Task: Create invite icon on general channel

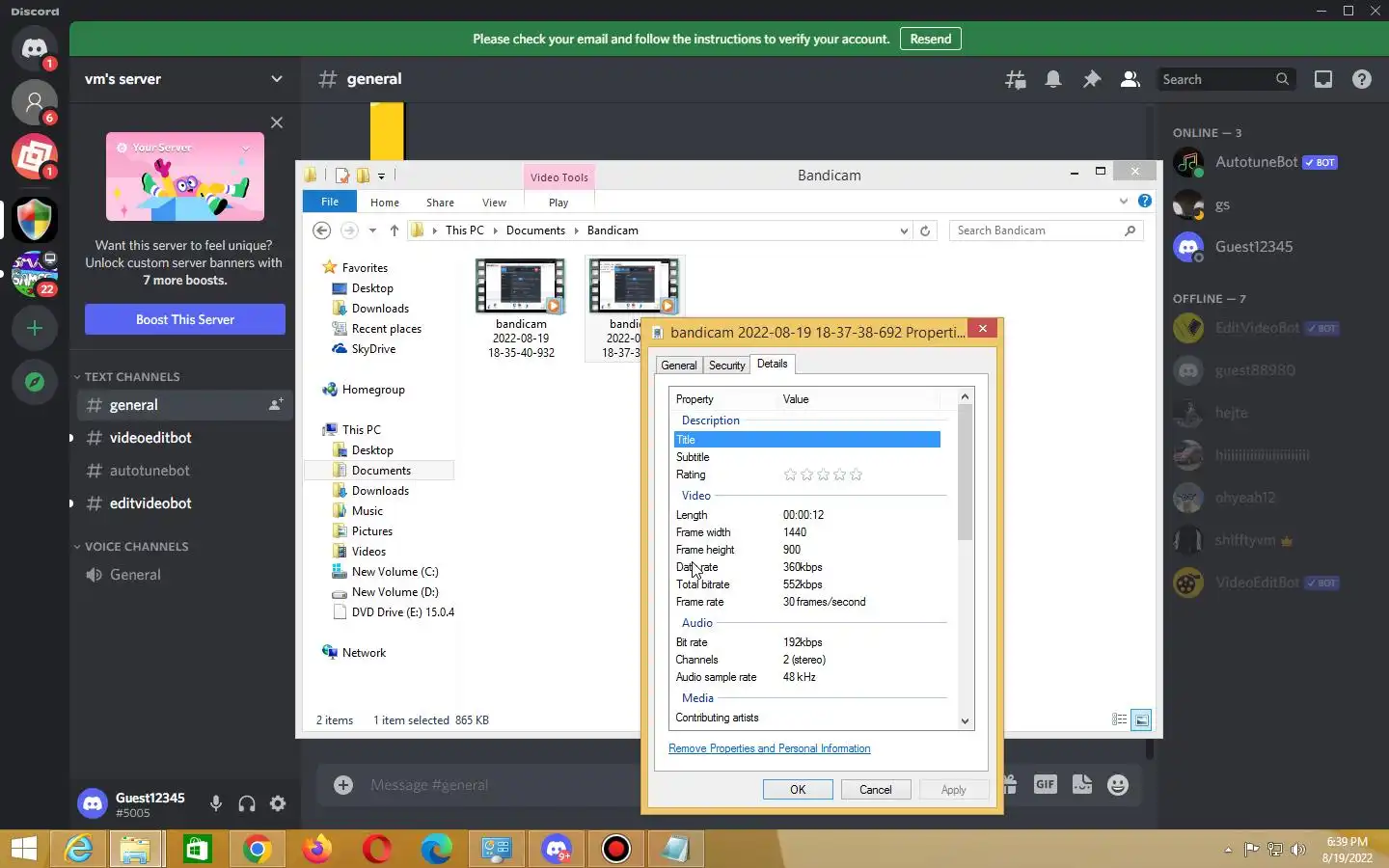Action: pos(276,405)
